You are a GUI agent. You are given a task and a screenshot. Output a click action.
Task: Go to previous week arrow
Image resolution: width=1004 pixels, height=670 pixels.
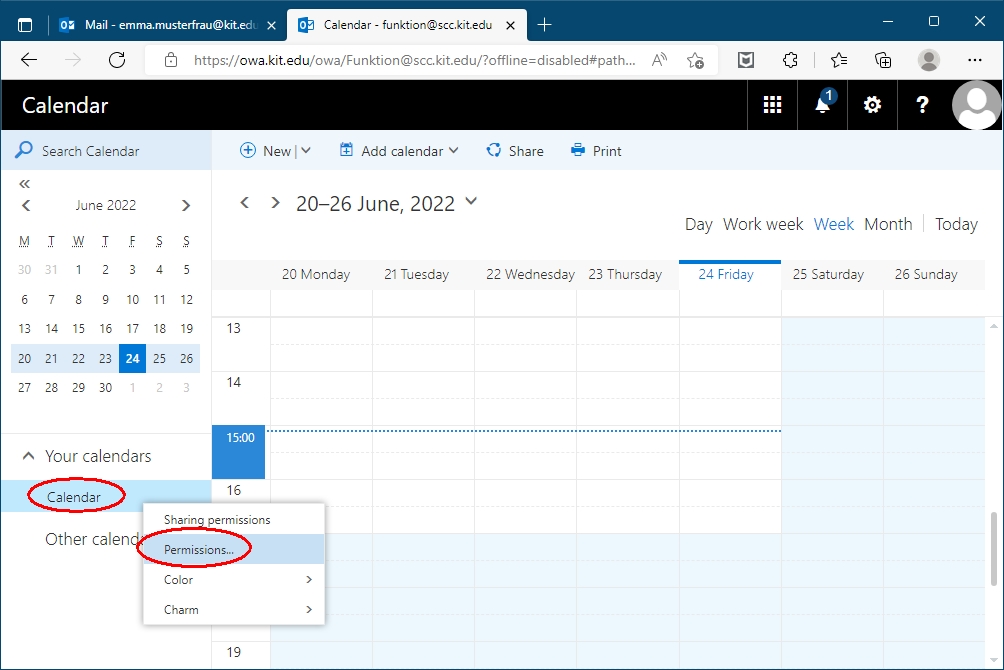click(x=244, y=203)
